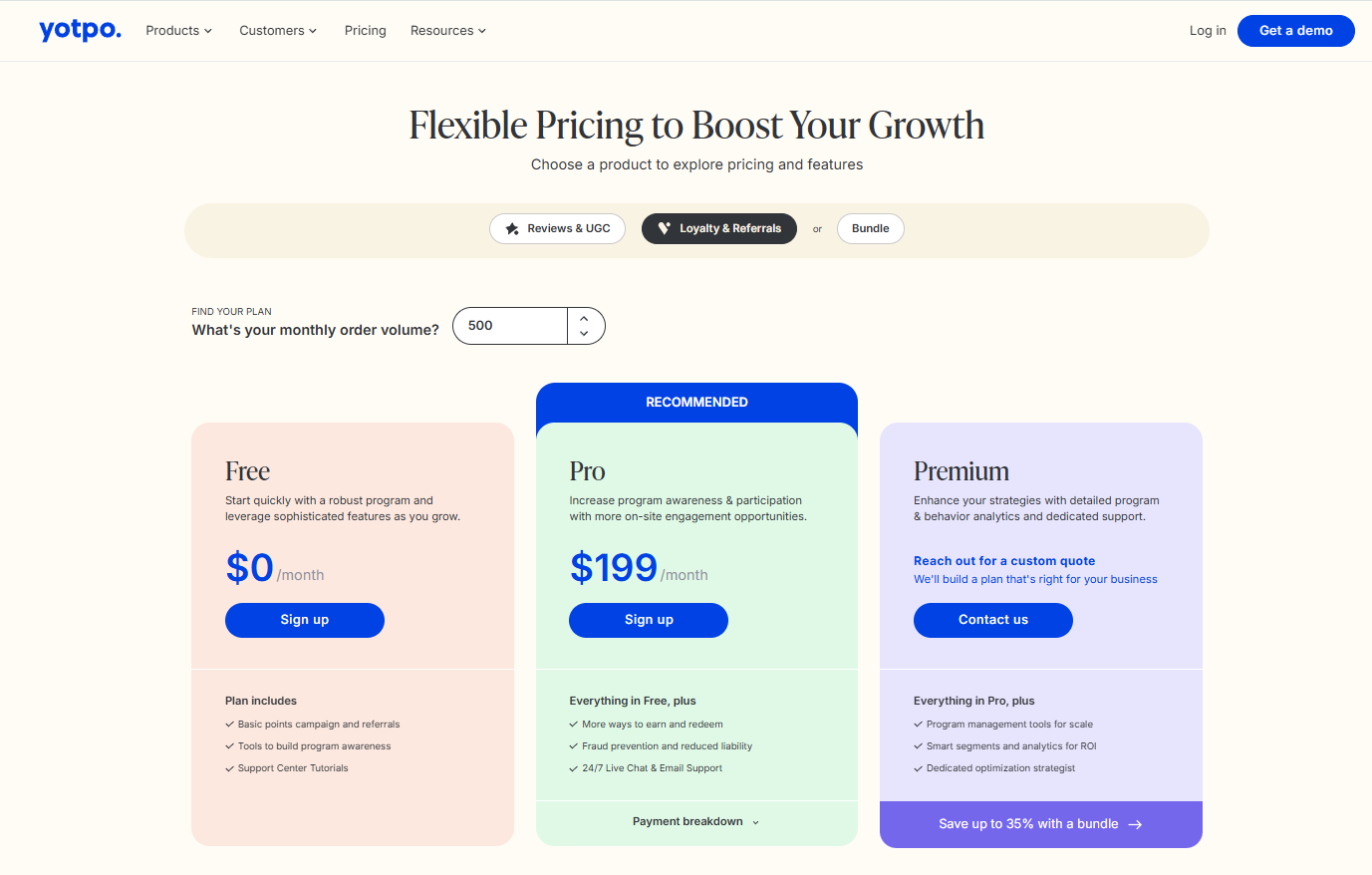Image resolution: width=1372 pixels, height=875 pixels.
Task: Select the Bundle pricing option
Action: pos(870,228)
